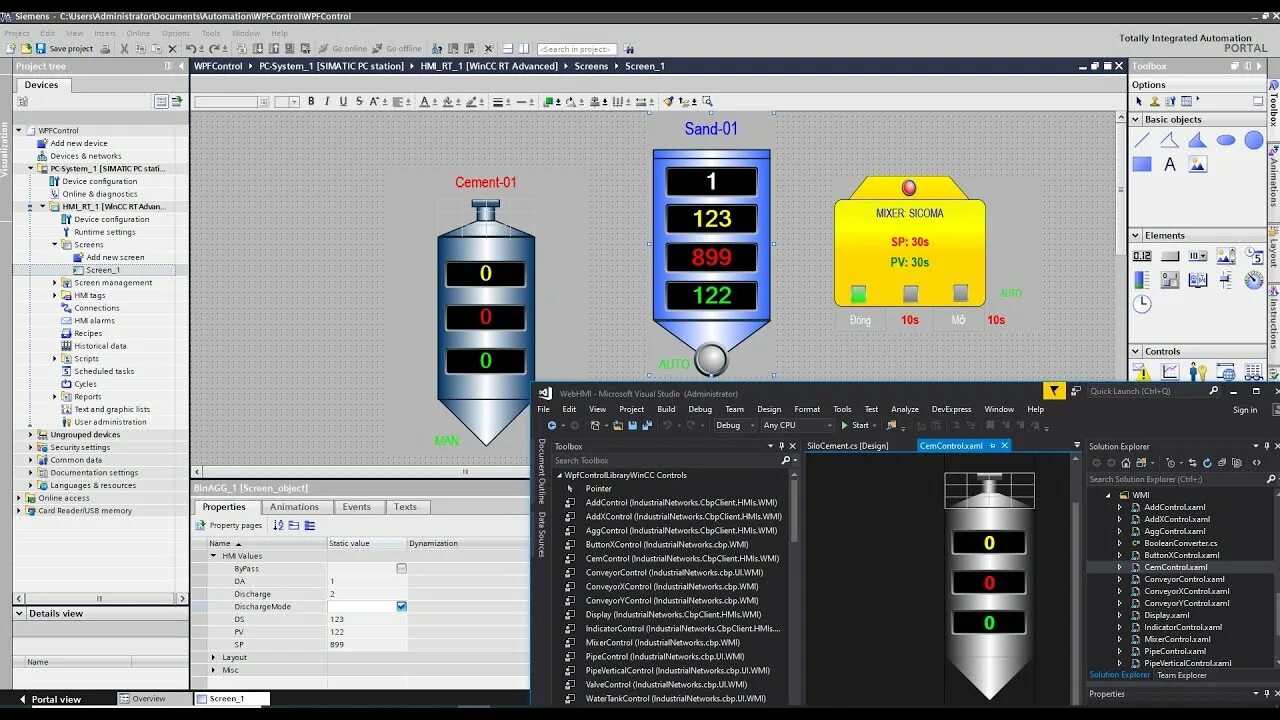Select MixerControl.xaml in Solution Explorer
The image size is (1280, 720).
tap(1177, 639)
